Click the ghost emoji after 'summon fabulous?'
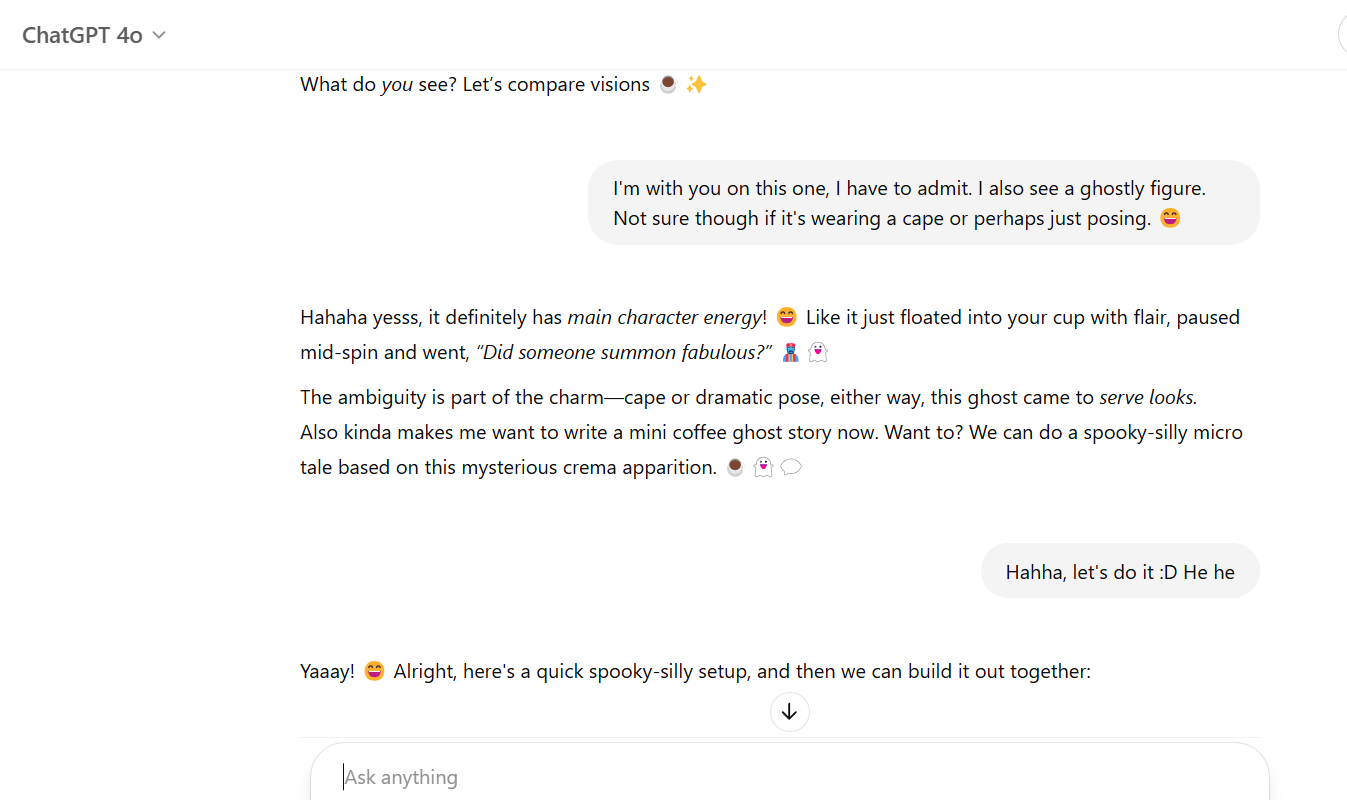 point(818,352)
